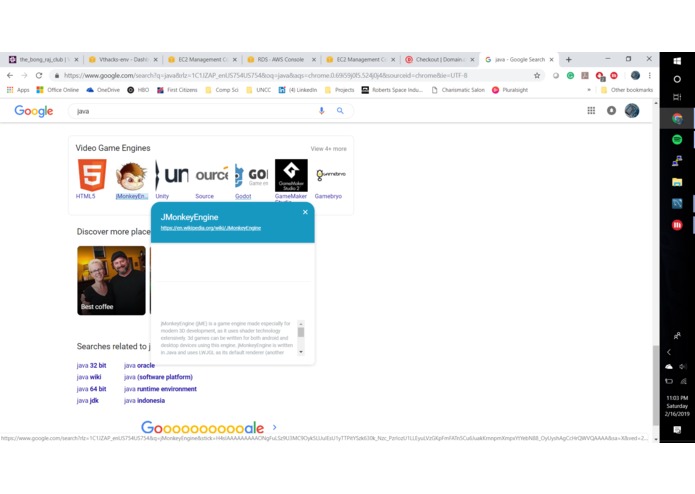Open Office Online bookmark
The image size is (695, 494).
pos(58,90)
